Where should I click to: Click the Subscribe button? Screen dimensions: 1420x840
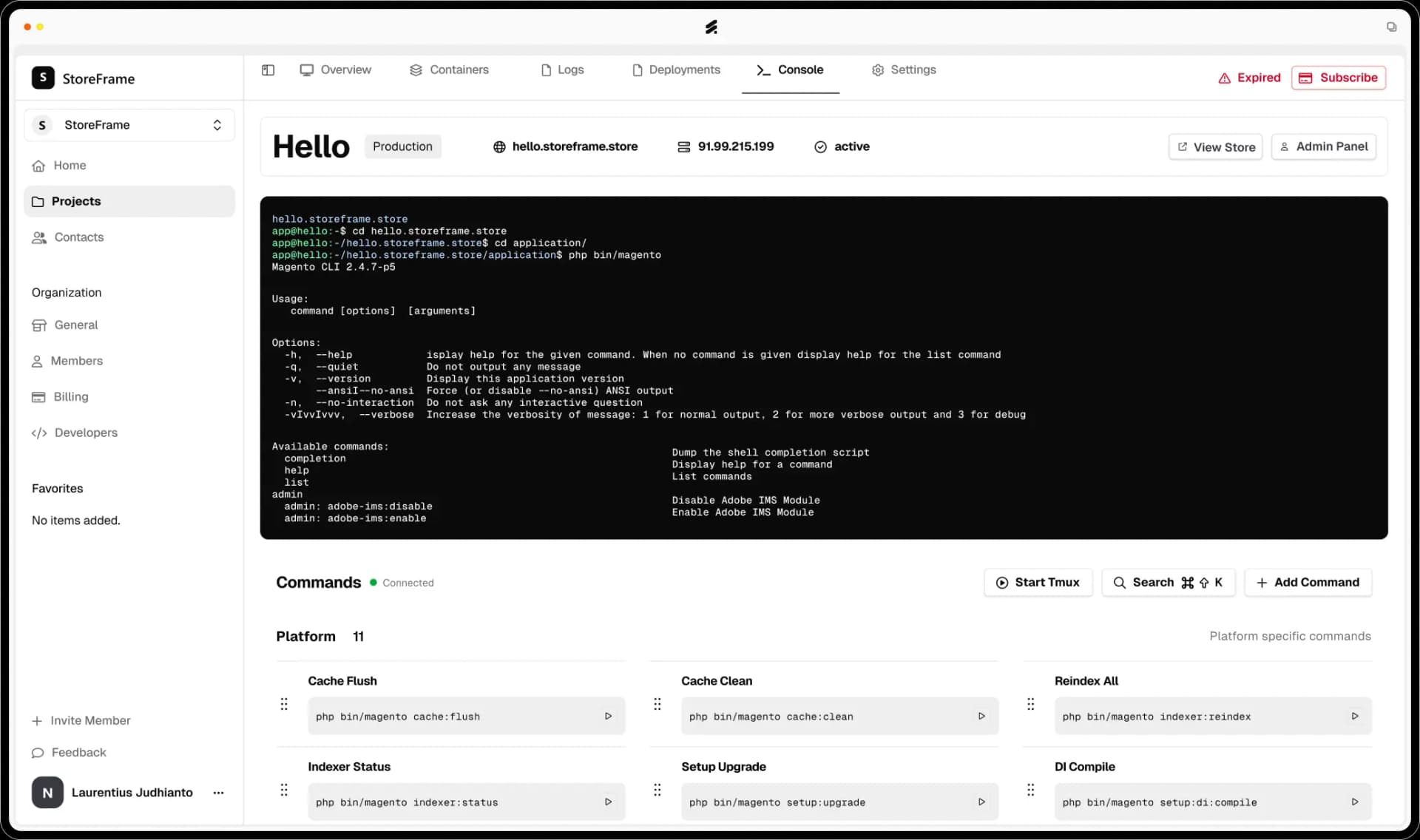(1339, 78)
